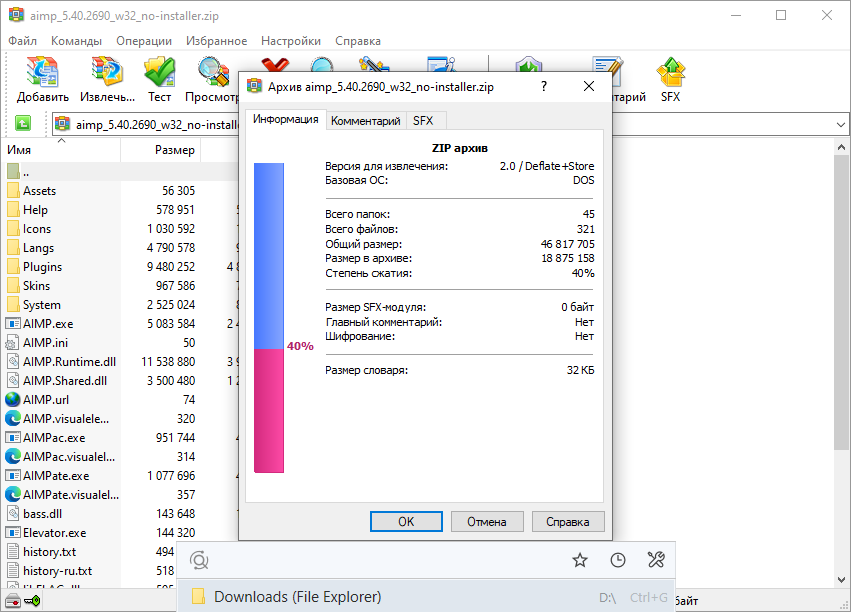The height and width of the screenshot is (612, 851).
Task: Select the System folder
Action: pos(42,304)
